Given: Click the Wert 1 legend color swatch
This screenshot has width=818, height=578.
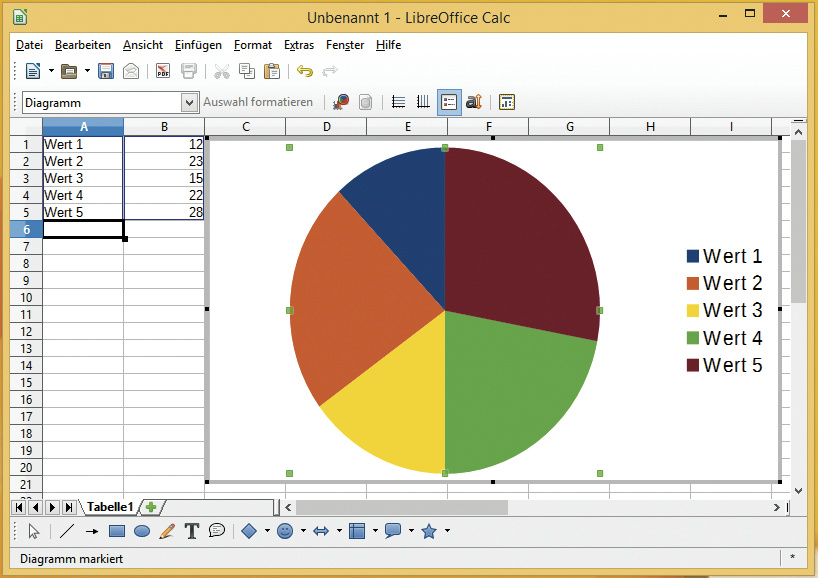Looking at the screenshot, I should click(693, 256).
